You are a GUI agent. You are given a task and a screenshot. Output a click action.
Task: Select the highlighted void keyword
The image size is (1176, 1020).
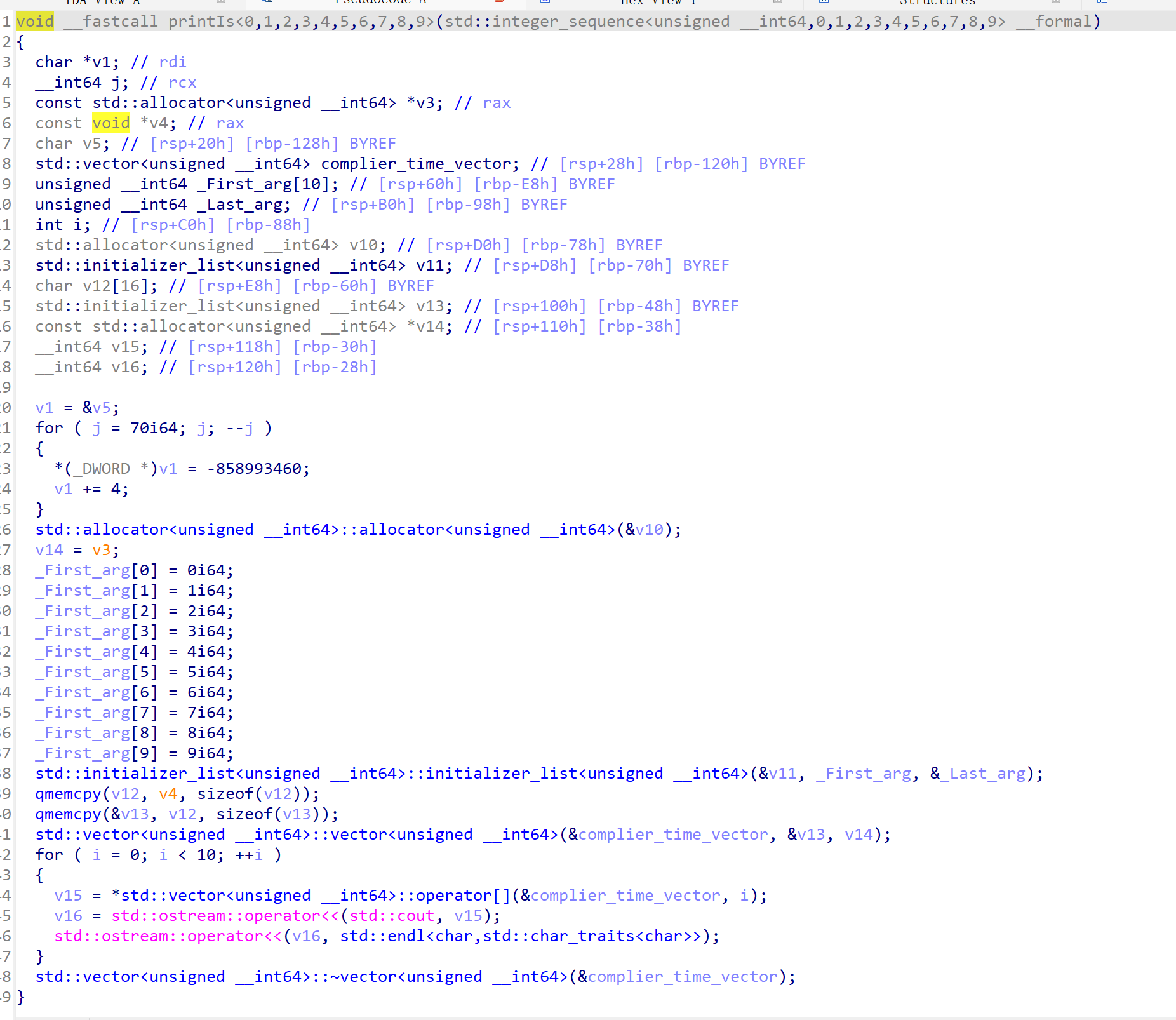pyautogui.click(x=36, y=21)
